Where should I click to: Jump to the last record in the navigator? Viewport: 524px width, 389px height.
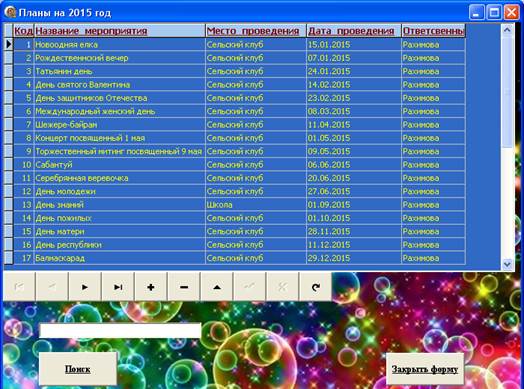pyautogui.click(x=118, y=287)
